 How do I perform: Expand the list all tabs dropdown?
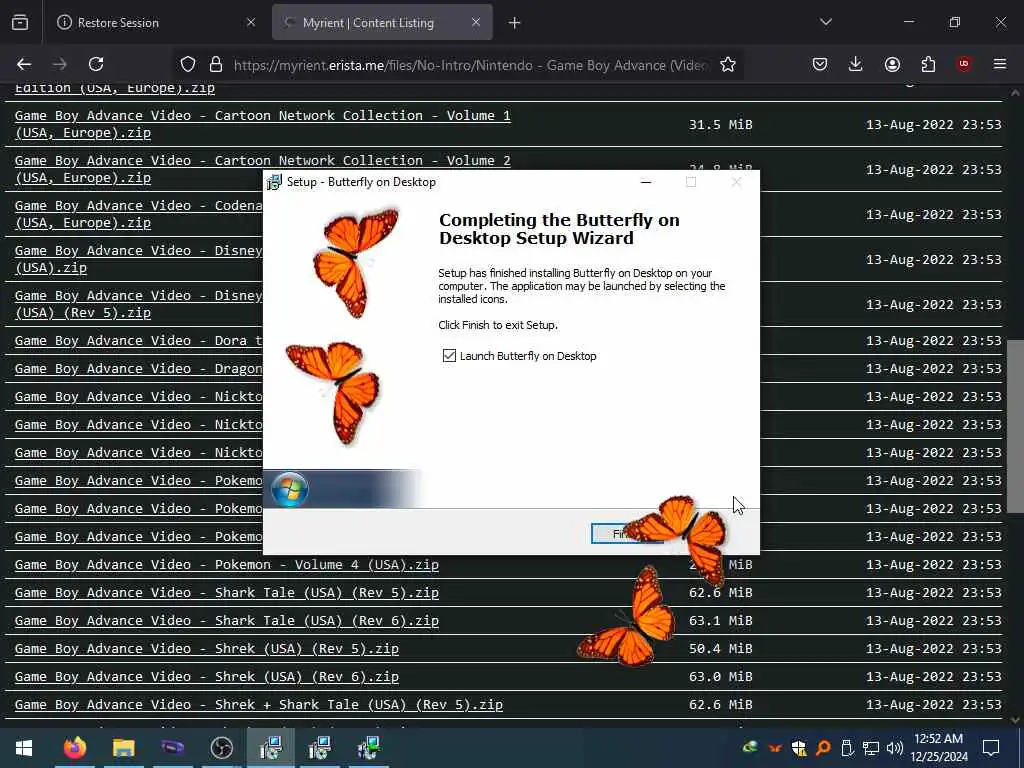tap(825, 22)
